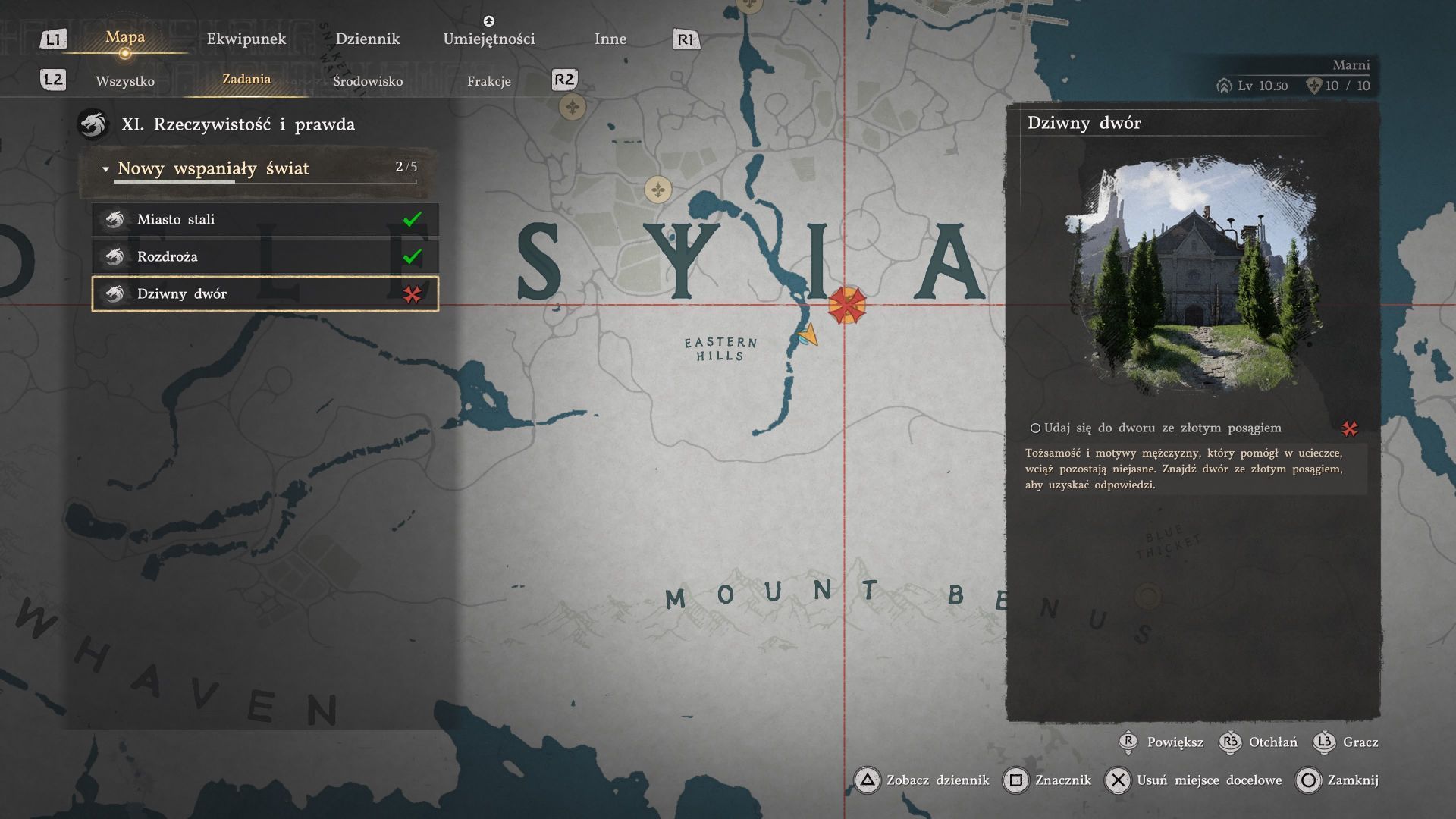
Task: Toggle the green checkmark on Miasto stali
Action: pyautogui.click(x=412, y=219)
